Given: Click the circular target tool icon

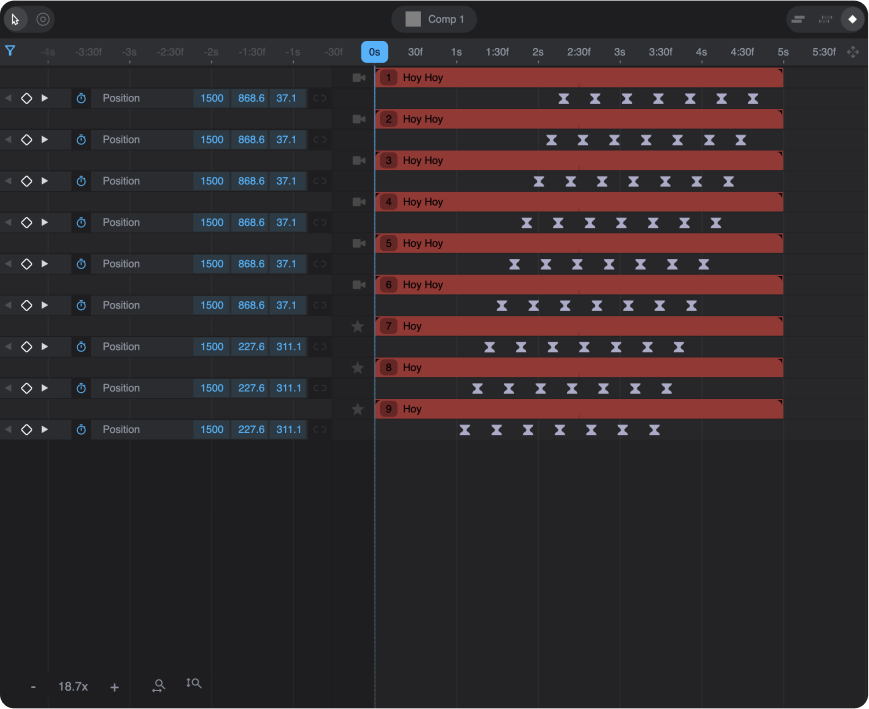Looking at the screenshot, I should click(x=43, y=19).
